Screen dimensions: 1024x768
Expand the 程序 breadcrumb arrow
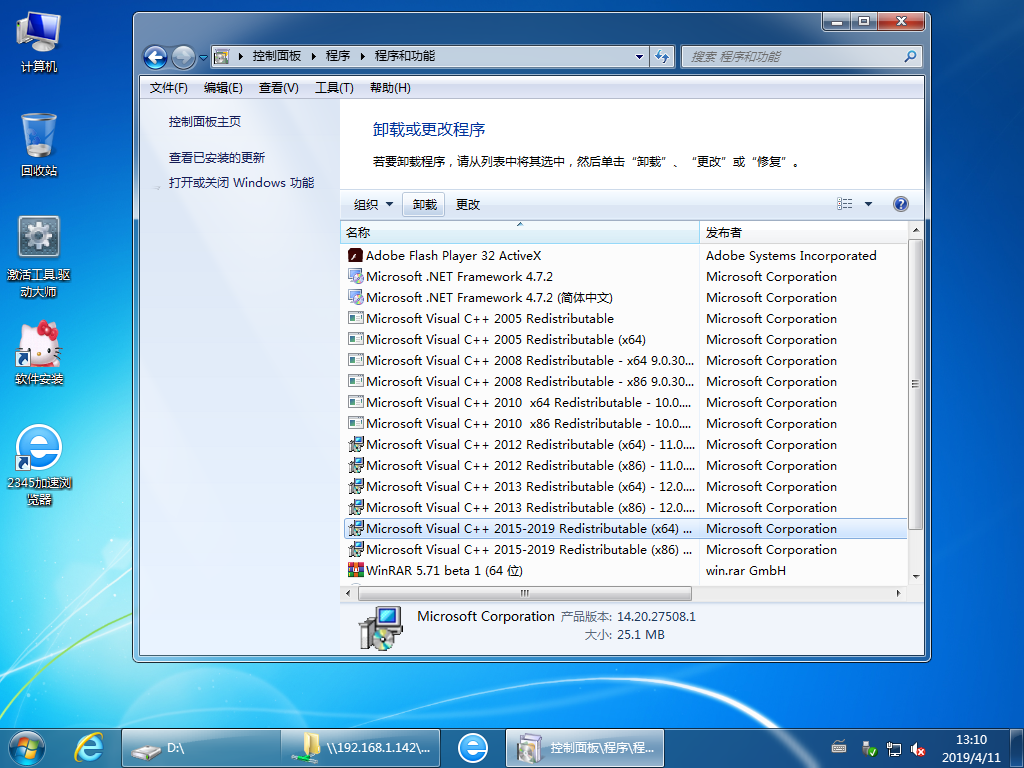[362, 56]
